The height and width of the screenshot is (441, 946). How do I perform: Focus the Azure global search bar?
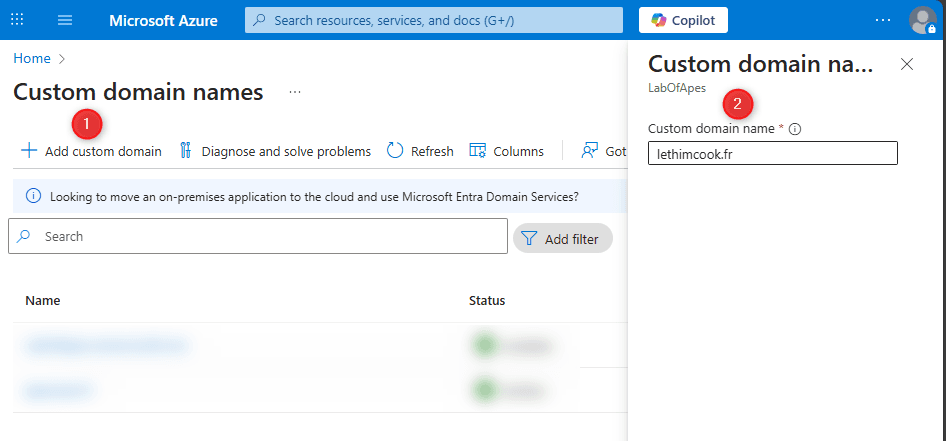435,20
